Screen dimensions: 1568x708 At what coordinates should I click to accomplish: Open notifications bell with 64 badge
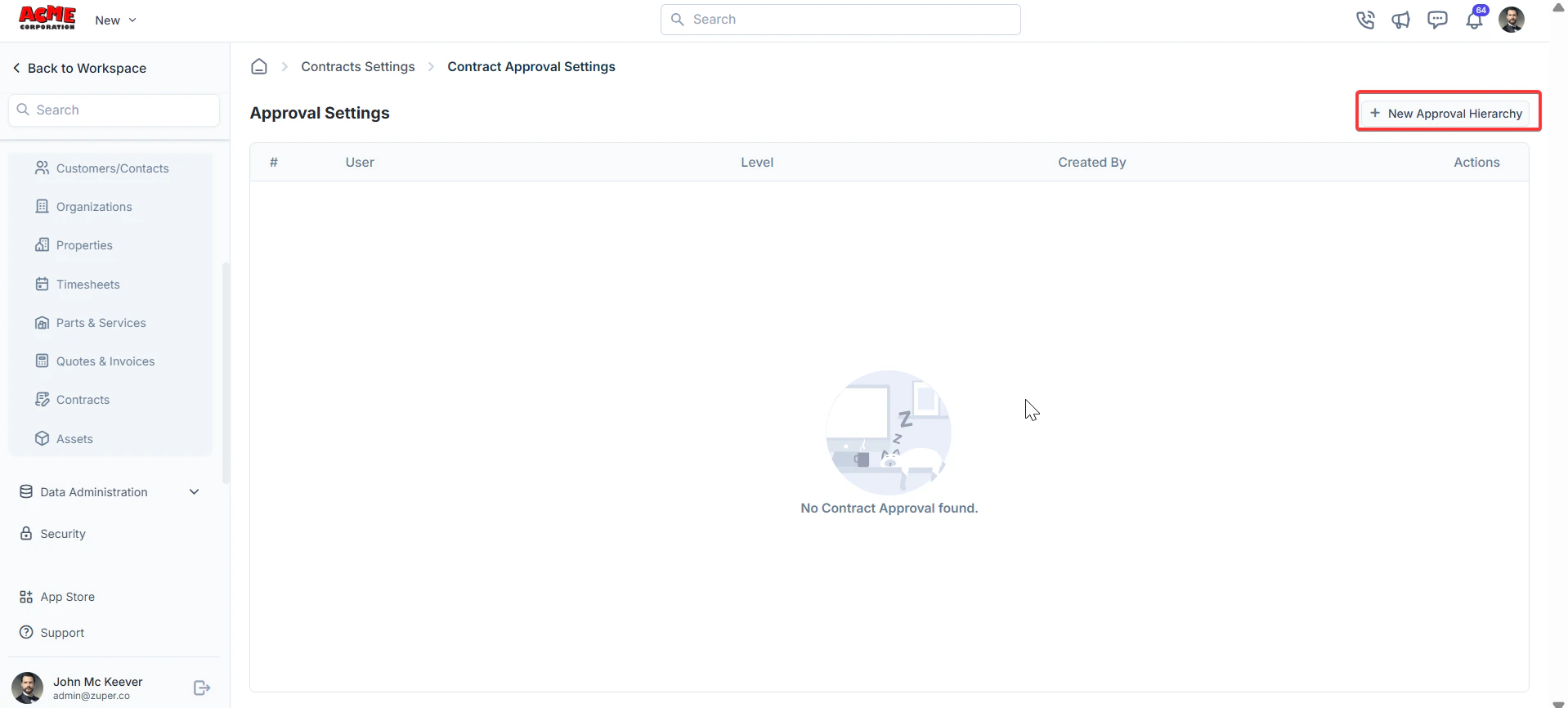click(x=1475, y=18)
